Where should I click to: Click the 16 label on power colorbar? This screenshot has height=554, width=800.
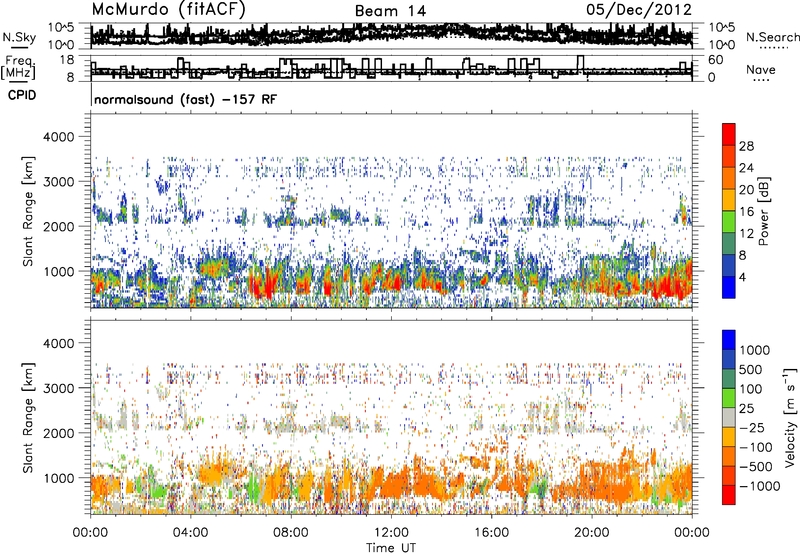pos(746,212)
